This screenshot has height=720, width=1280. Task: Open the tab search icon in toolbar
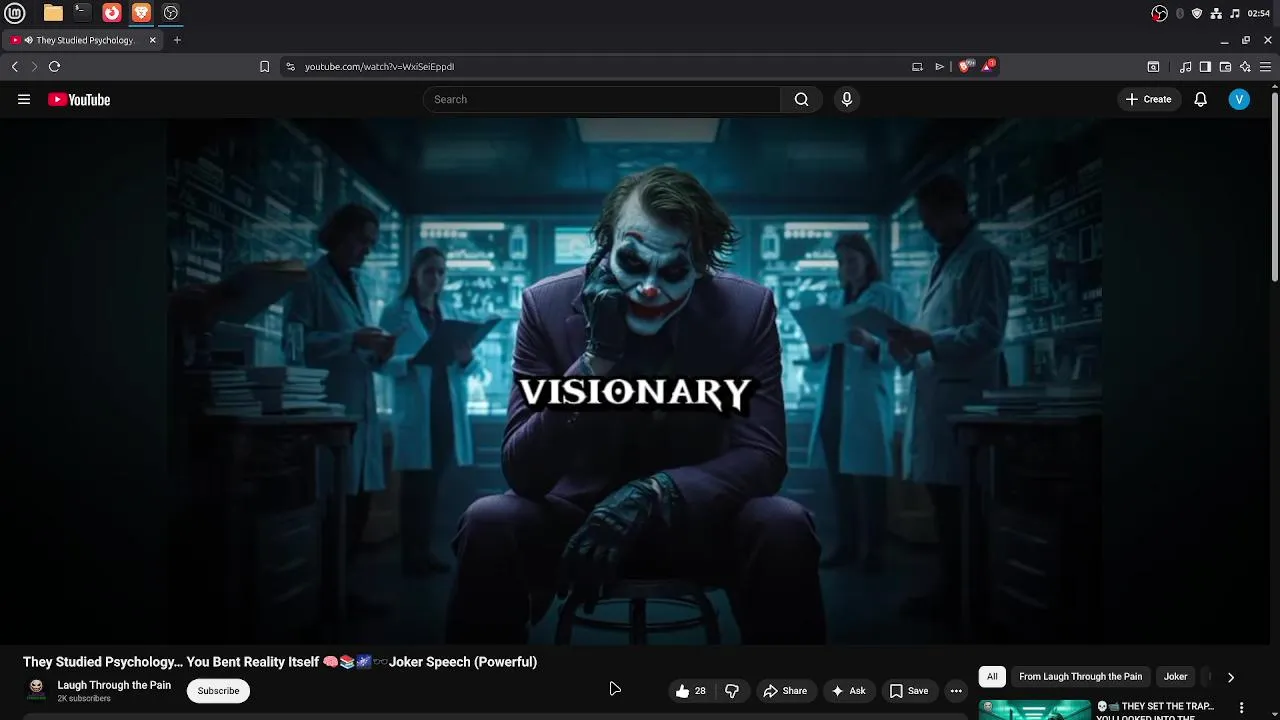(x=1153, y=67)
